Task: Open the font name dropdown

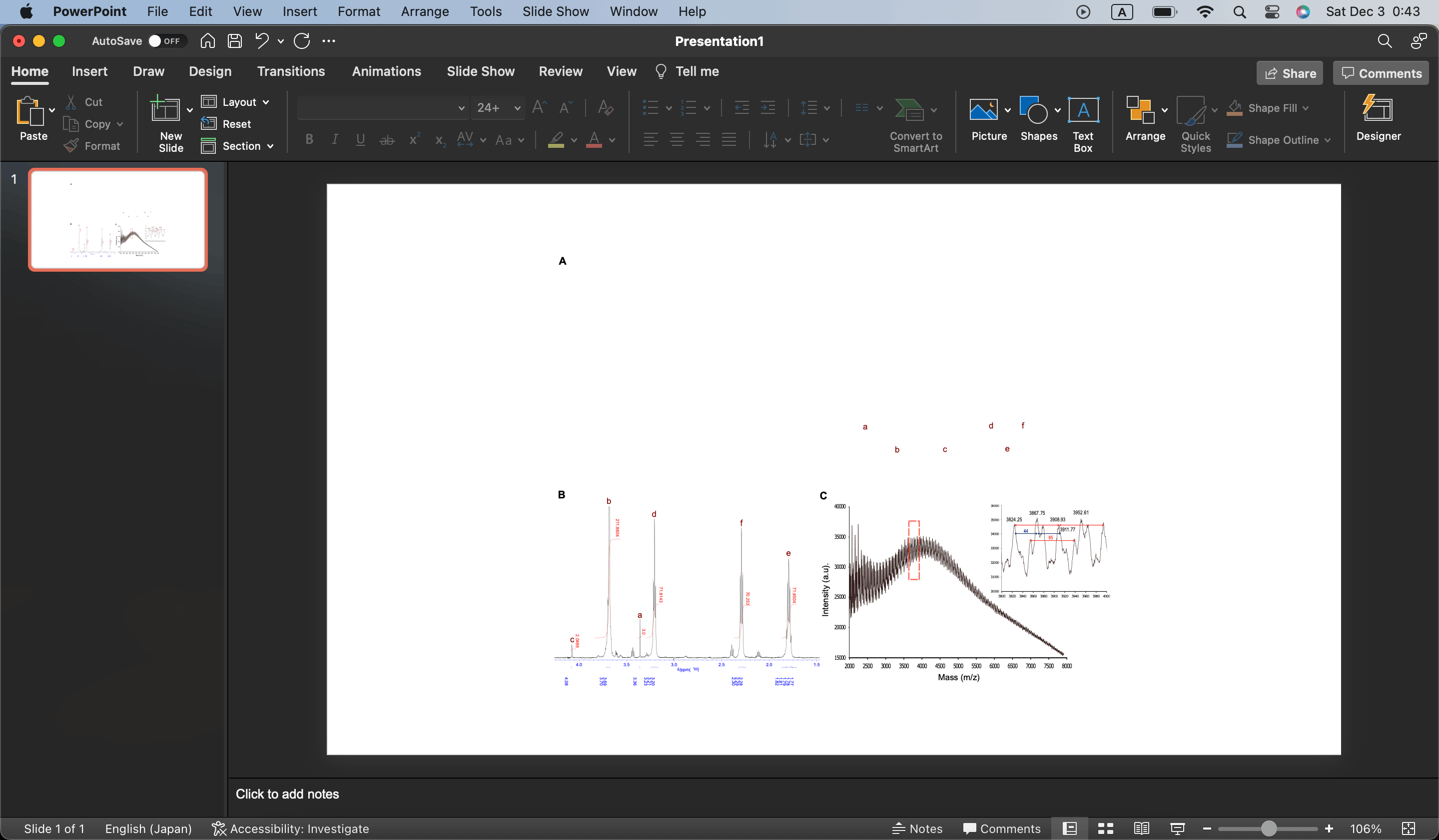Action: click(461, 108)
